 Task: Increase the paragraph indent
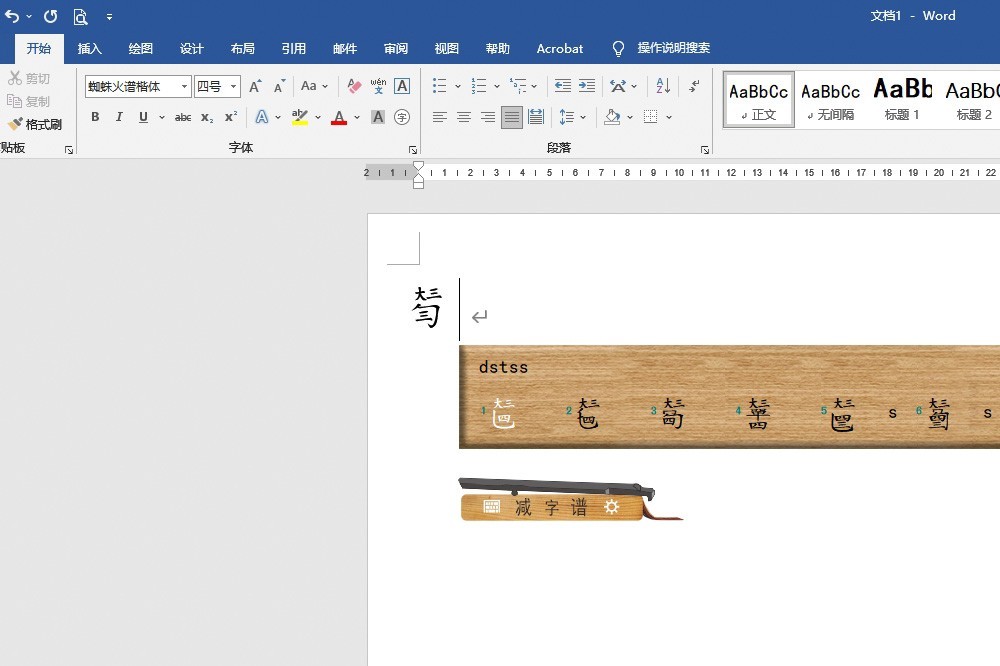click(x=587, y=87)
